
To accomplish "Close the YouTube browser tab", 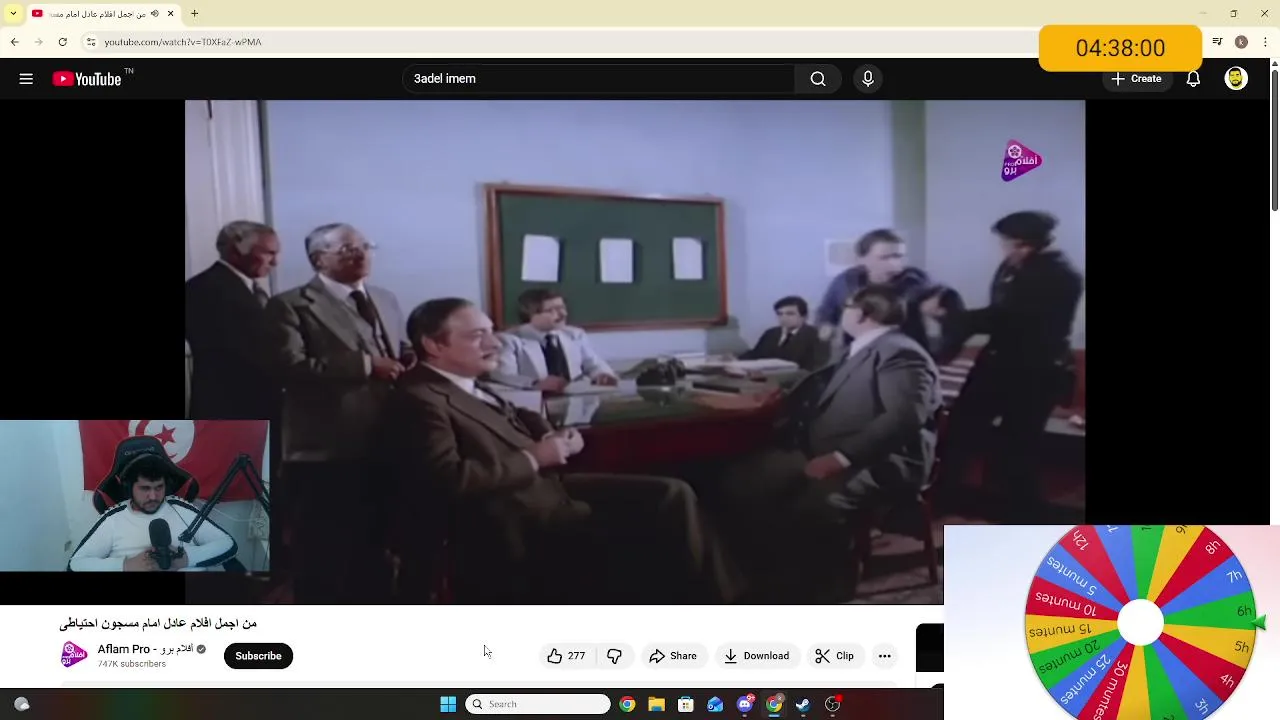I will click(170, 14).
